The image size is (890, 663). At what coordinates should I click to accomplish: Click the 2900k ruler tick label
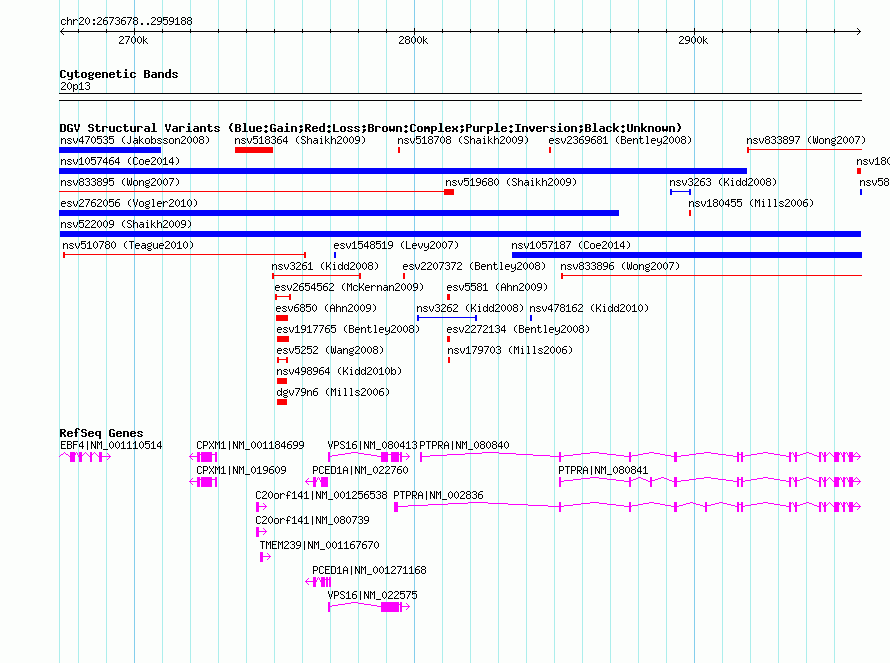click(x=693, y=40)
